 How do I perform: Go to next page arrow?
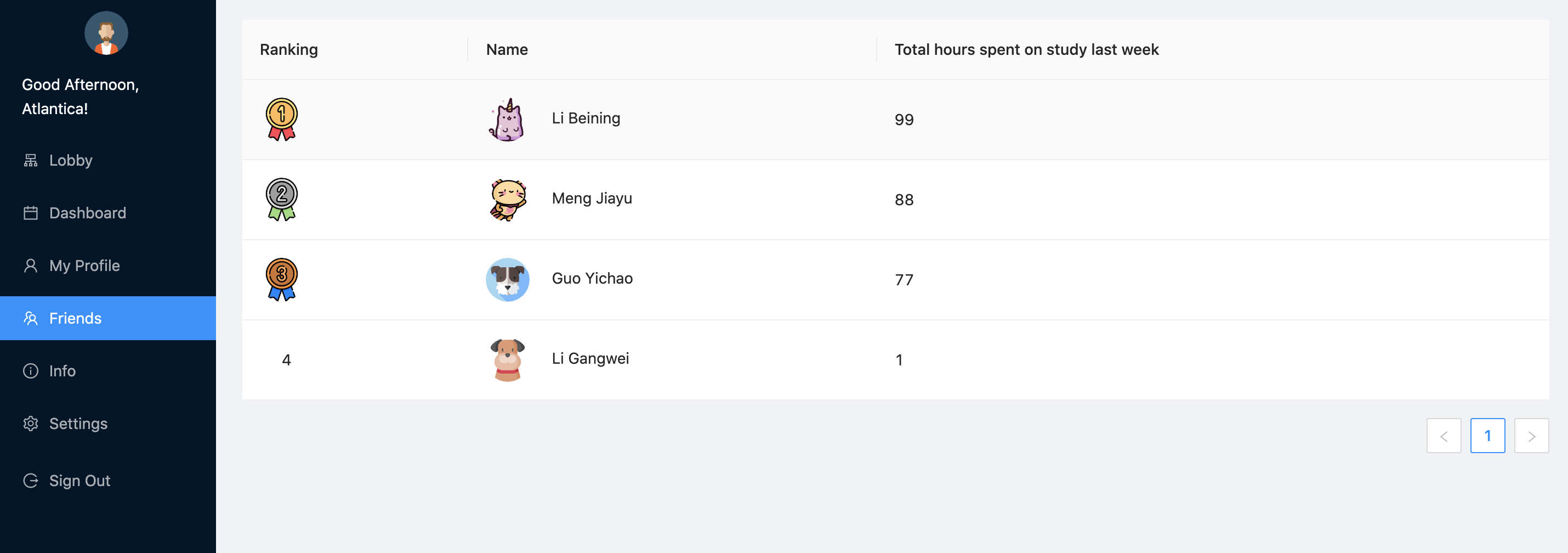coord(1531,436)
